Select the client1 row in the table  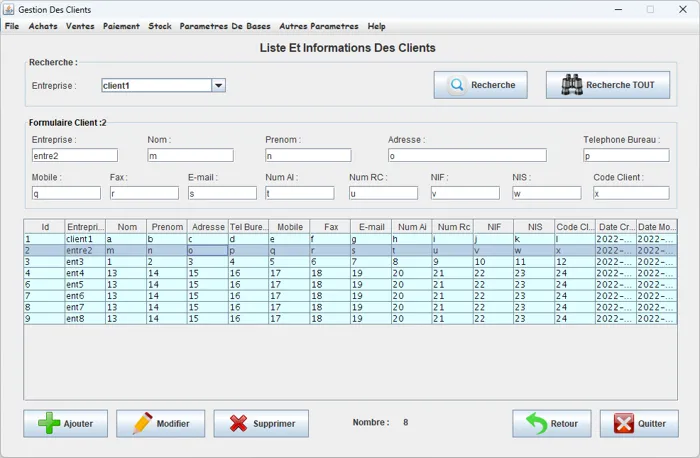85,240
